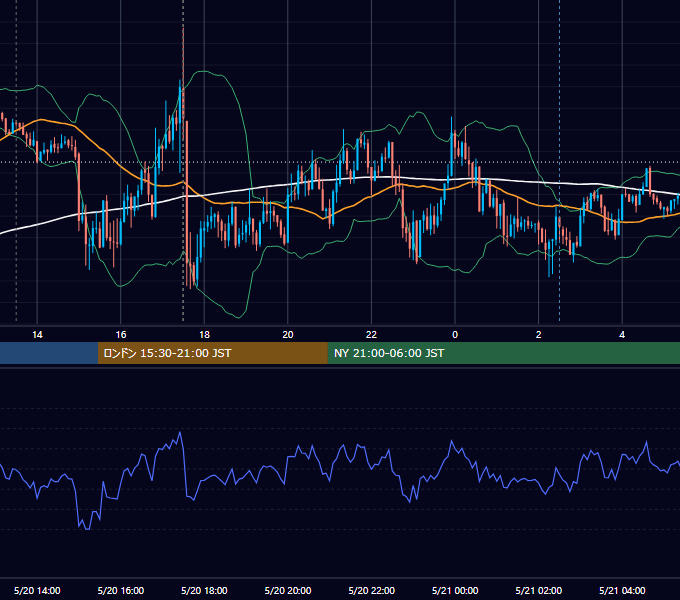
Task: Click the blue session bar before ロンドン
Action: [49, 353]
